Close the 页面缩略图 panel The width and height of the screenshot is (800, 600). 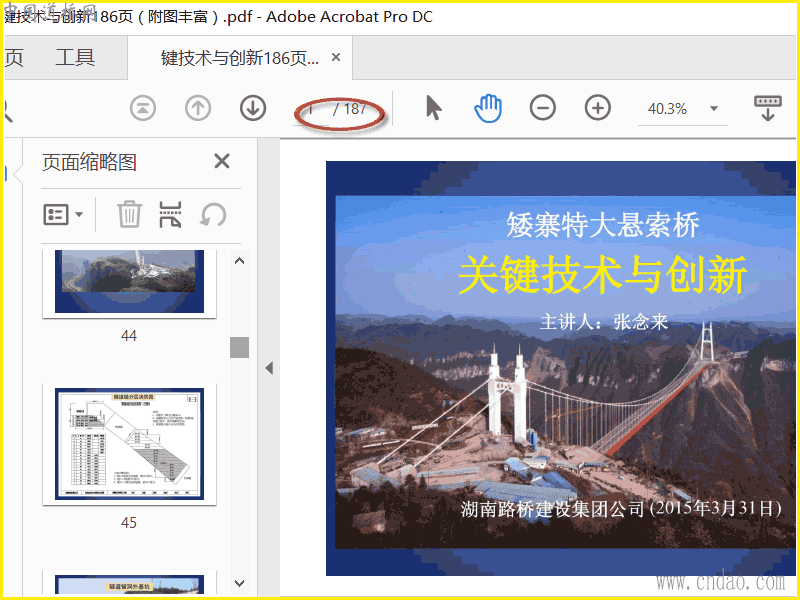tap(222, 162)
